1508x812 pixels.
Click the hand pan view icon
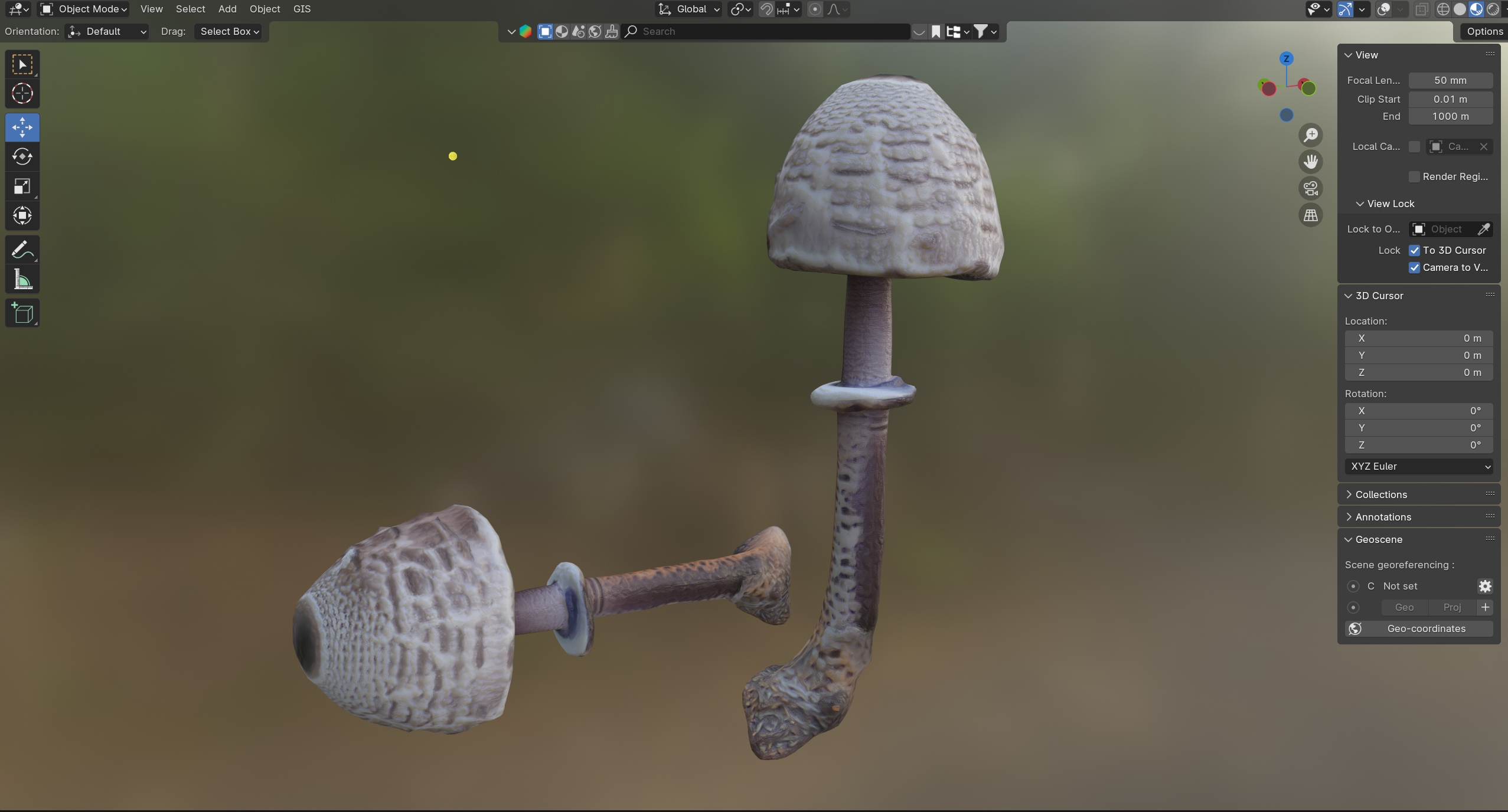[x=1310, y=162]
